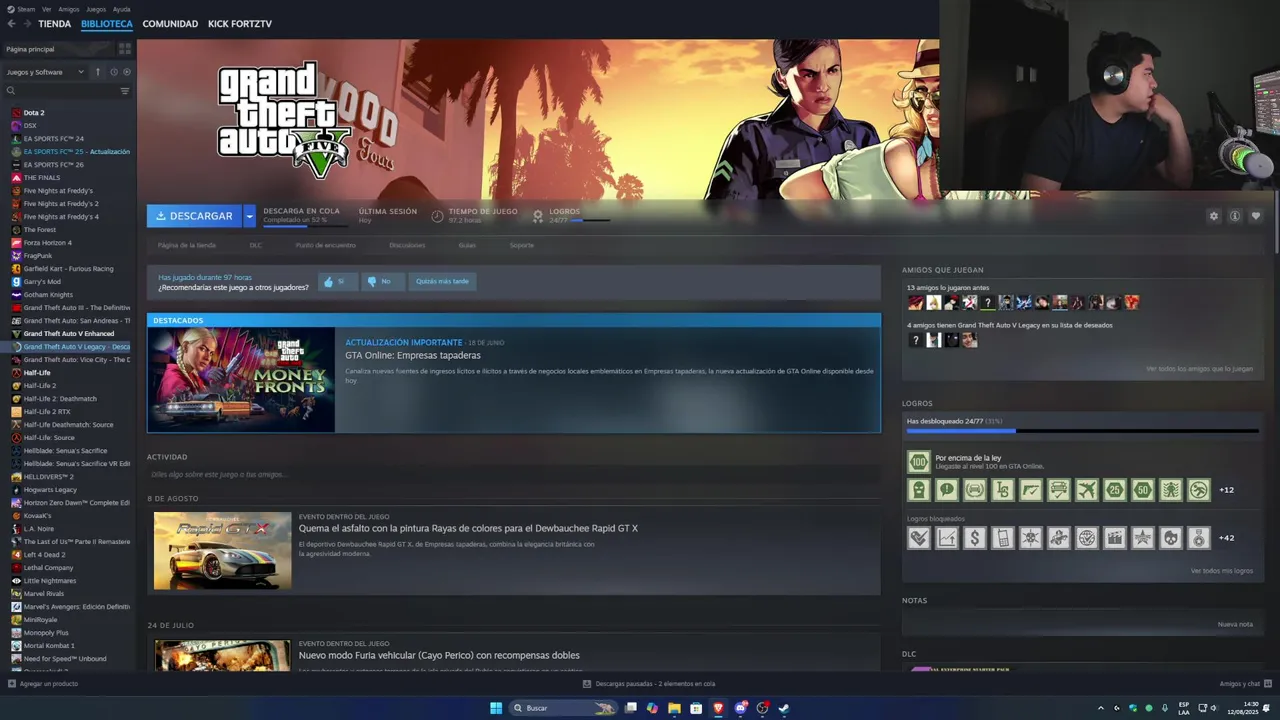Open the Money Fronts featured thumbnail
The image size is (1280, 720).
click(x=241, y=380)
